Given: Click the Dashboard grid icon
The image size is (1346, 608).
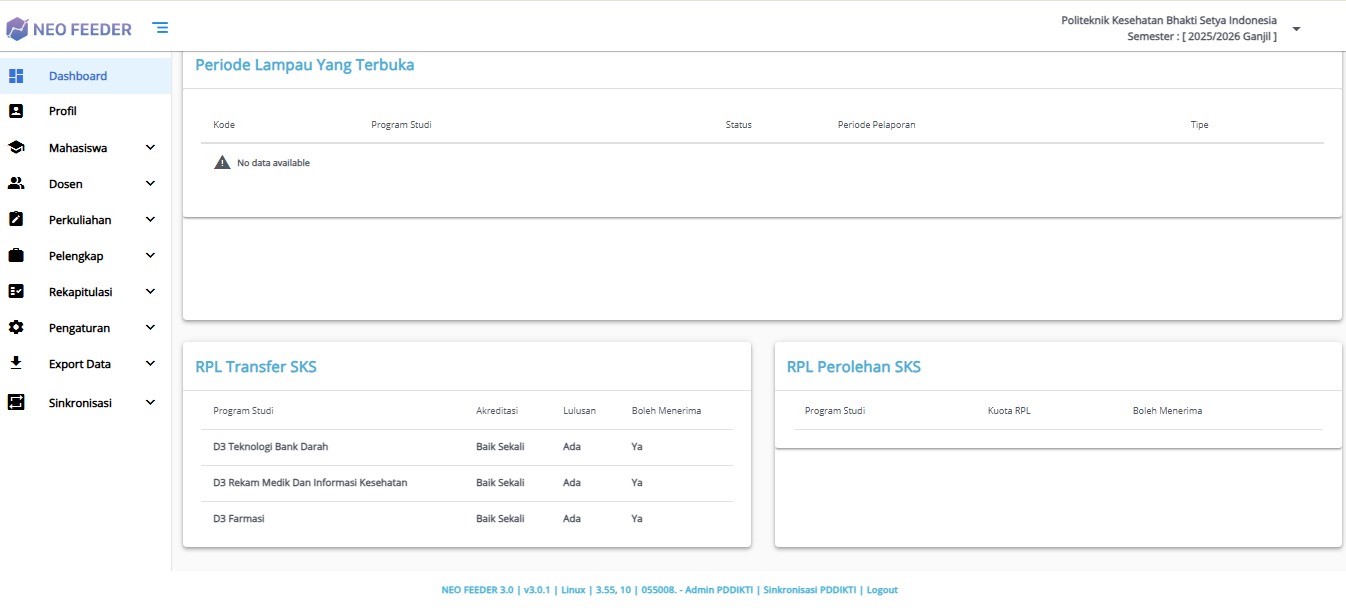Looking at the screenshot, I should coord(16,76).
